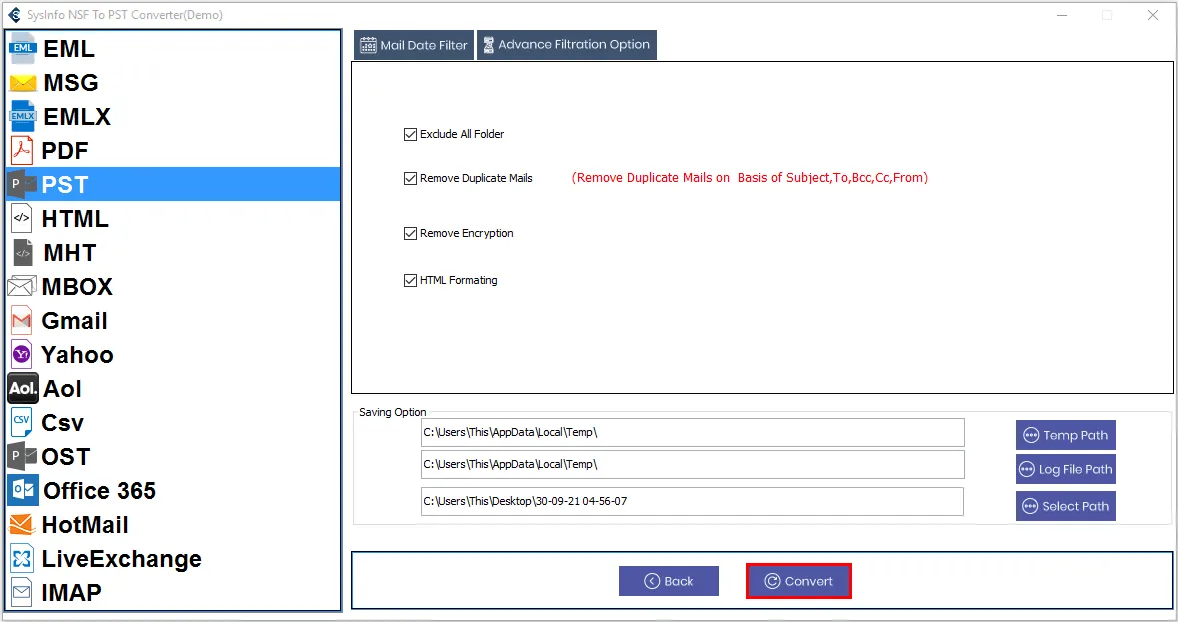The width and height of the screenshot is (1178, 622).
Task: Uncheck Exclude All Folder checkbox
Action: (410, 134)
